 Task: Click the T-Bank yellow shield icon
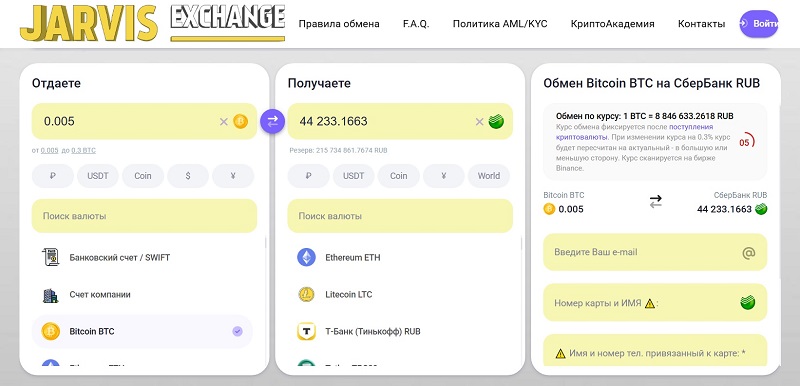click(x=307, y=331)
